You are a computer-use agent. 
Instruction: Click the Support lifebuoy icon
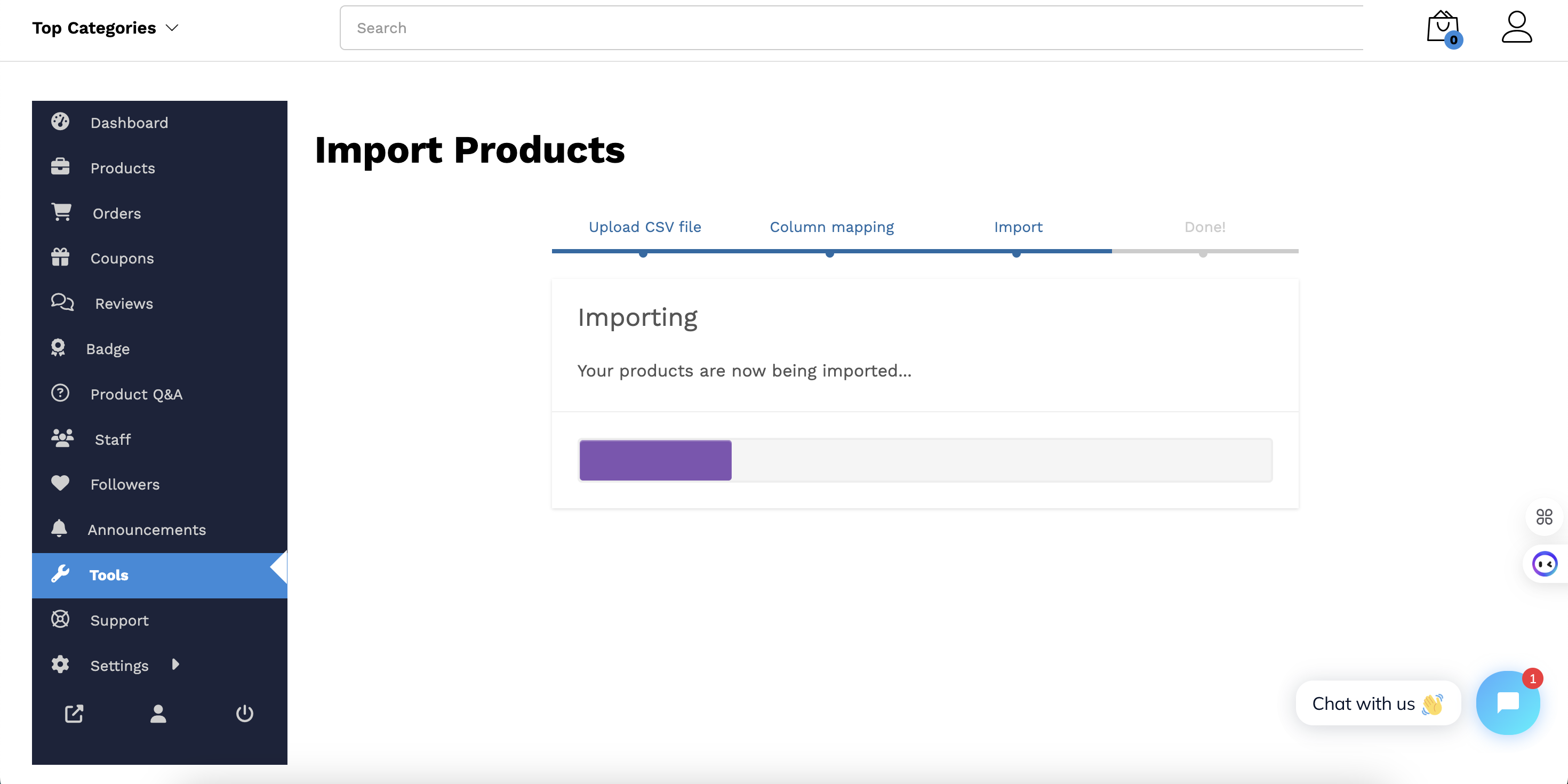pyautogui.click(x=60, y=619)
